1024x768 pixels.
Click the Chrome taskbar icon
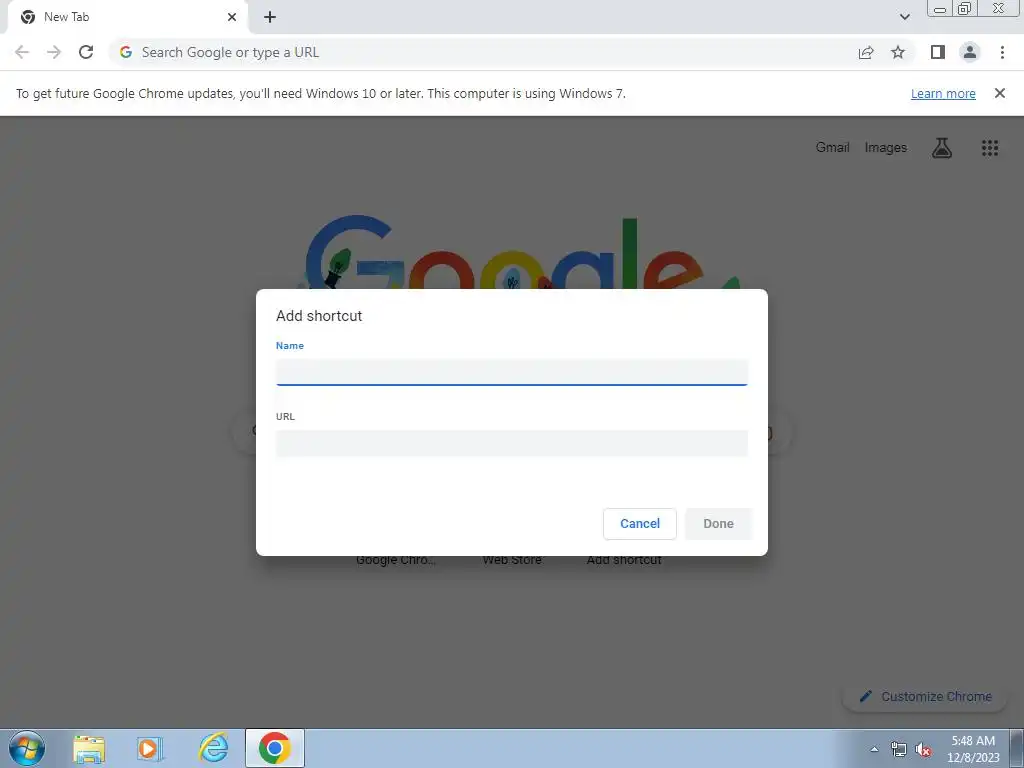pyautogui.click(x=275, y=748)
